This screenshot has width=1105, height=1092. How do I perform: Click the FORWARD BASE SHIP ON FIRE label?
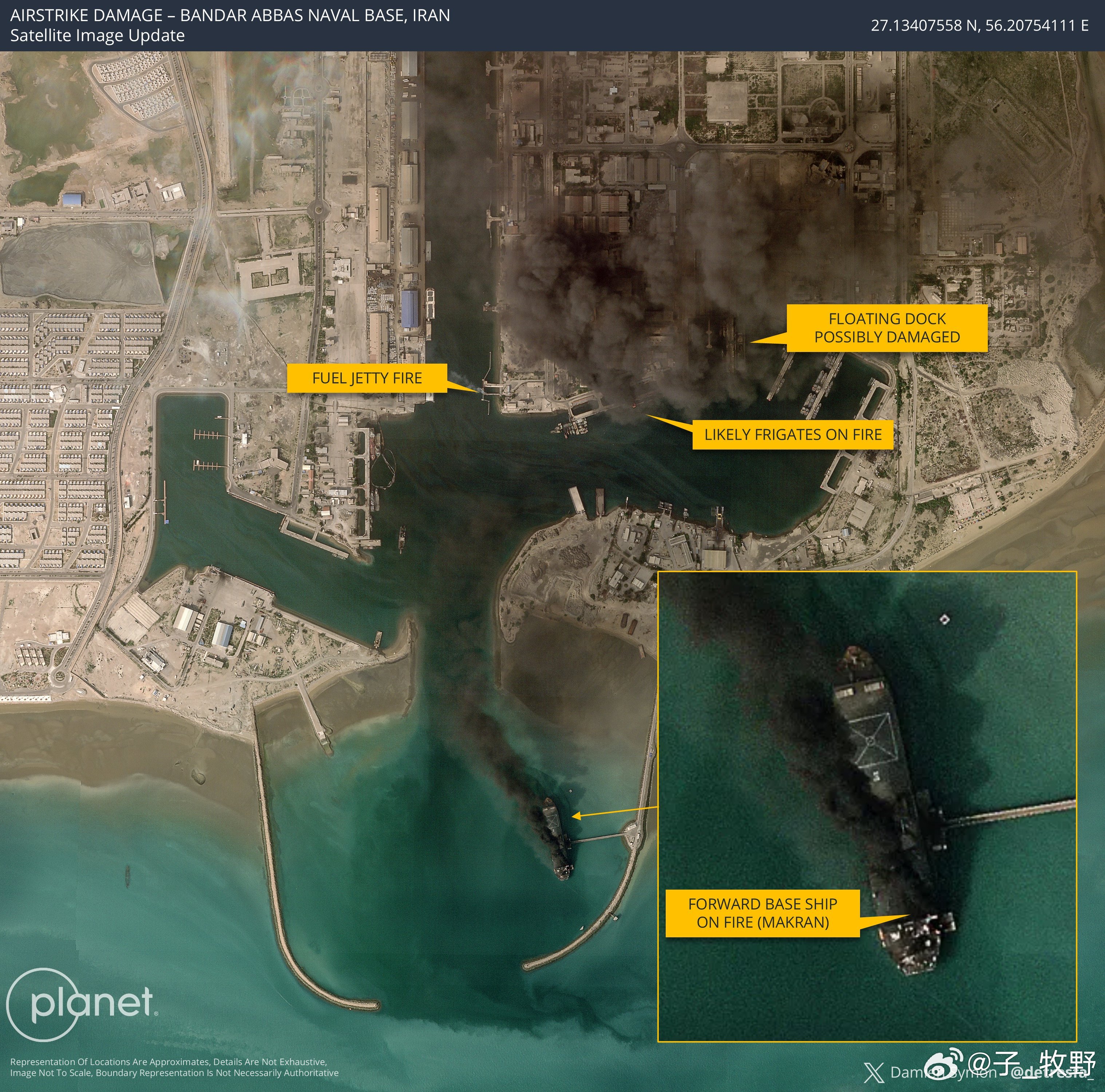(763, 913)
